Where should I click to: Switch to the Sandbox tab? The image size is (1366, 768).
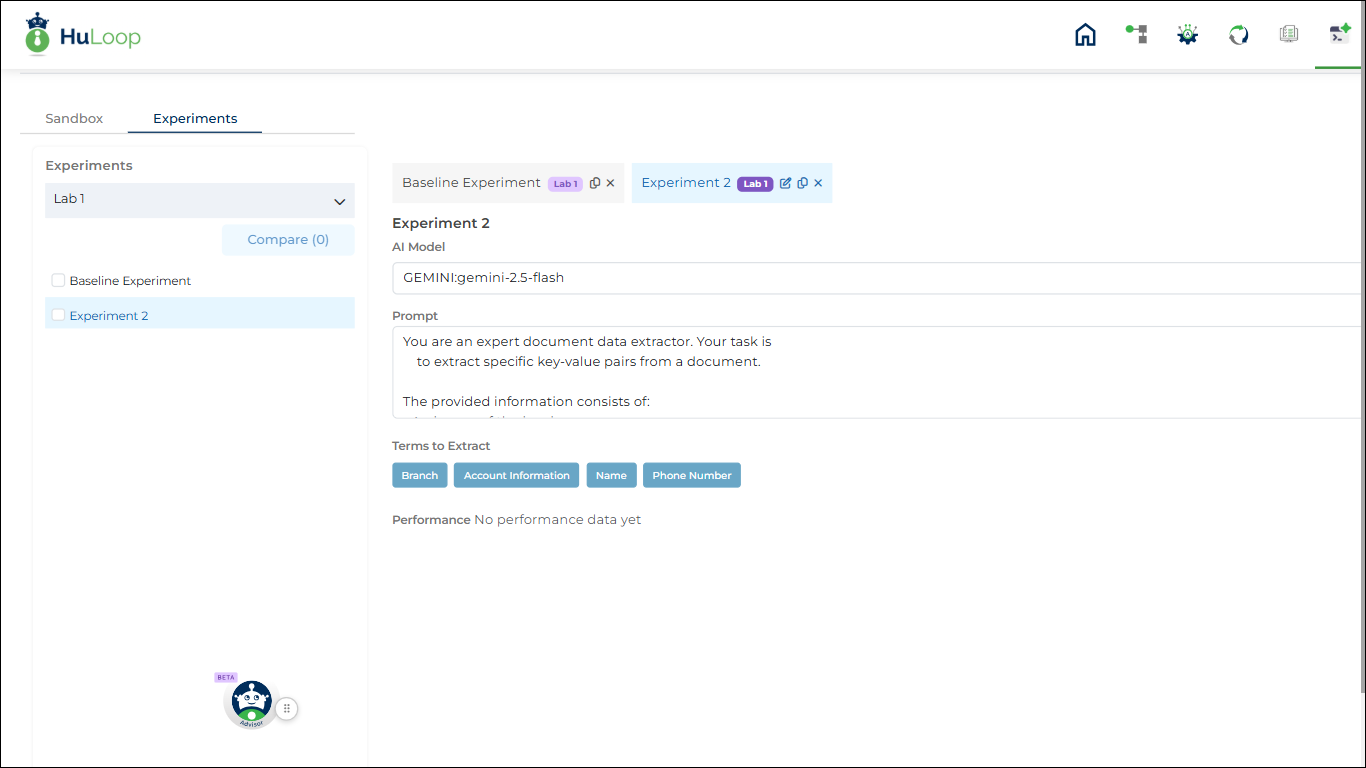[74, 118]
